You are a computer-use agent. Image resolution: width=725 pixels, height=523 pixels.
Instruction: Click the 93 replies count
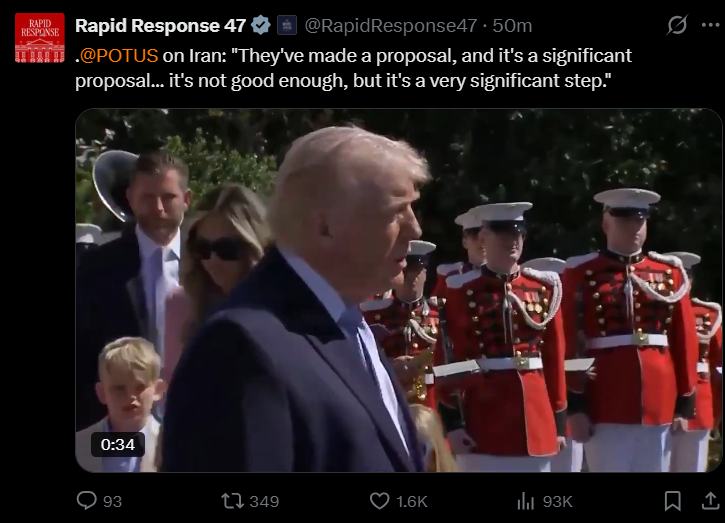coord(112,502)
